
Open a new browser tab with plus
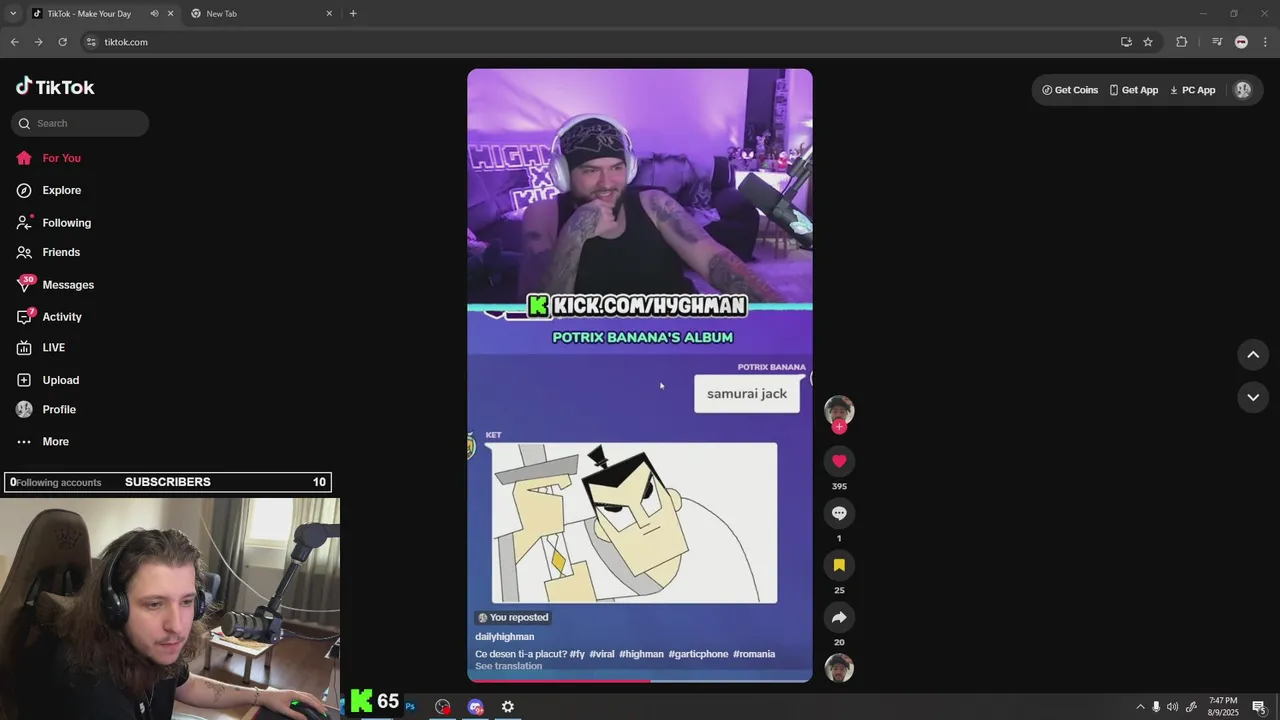pyautogui.click(x=353, y=14)
